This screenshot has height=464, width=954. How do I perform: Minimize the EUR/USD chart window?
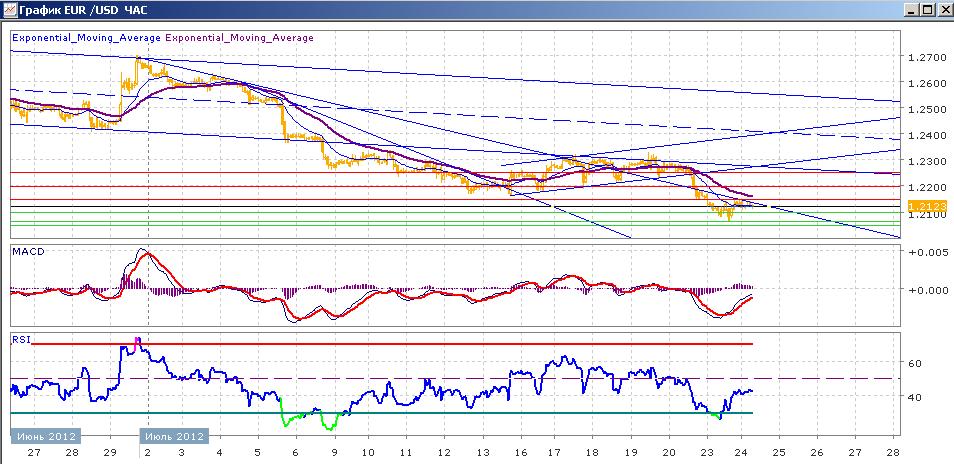[912, 10]
